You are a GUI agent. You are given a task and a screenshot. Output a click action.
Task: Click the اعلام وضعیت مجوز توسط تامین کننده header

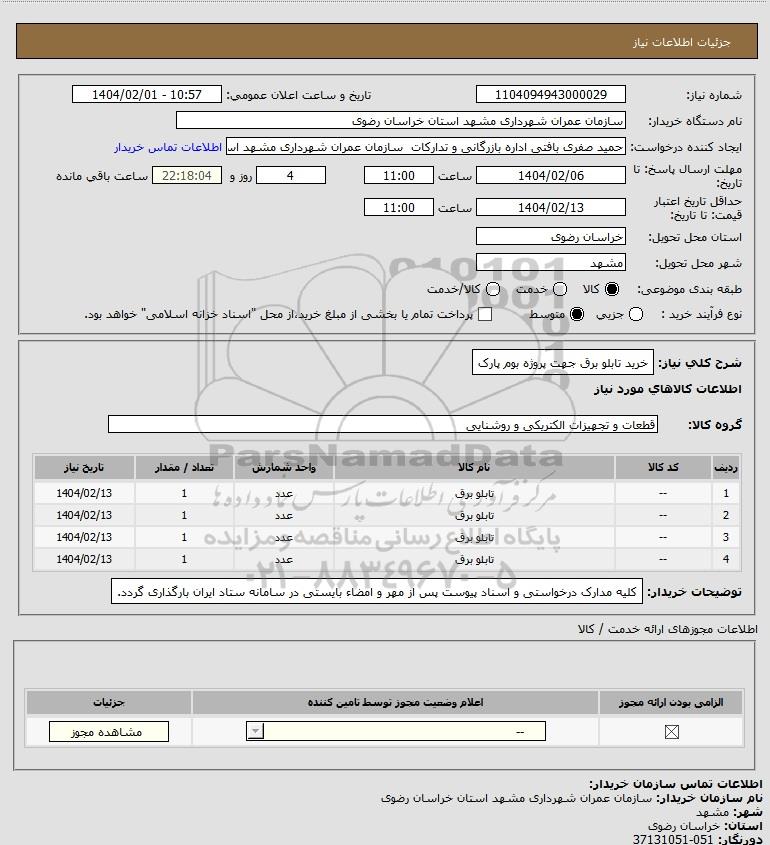click(x=395, y=702)
